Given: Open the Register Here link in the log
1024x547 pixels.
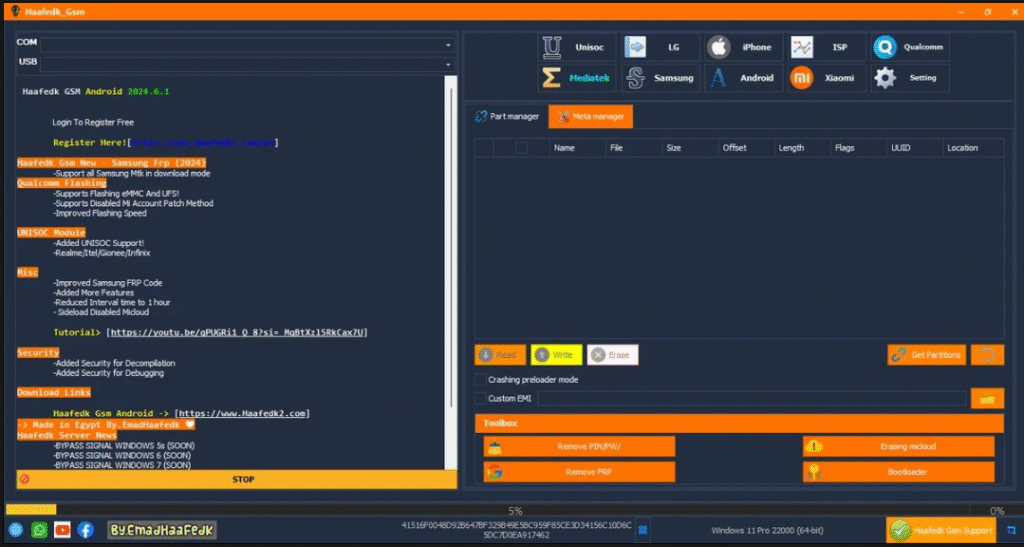Looking at the screenshot, I should pos(202,142).
